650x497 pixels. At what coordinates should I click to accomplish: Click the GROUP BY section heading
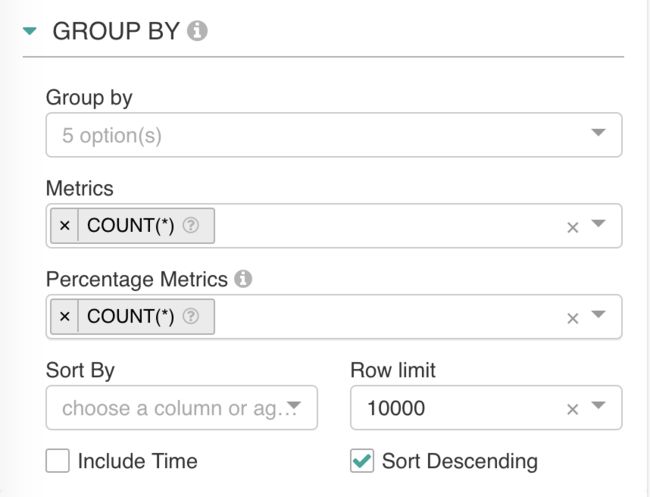click(x=116, y=31)
